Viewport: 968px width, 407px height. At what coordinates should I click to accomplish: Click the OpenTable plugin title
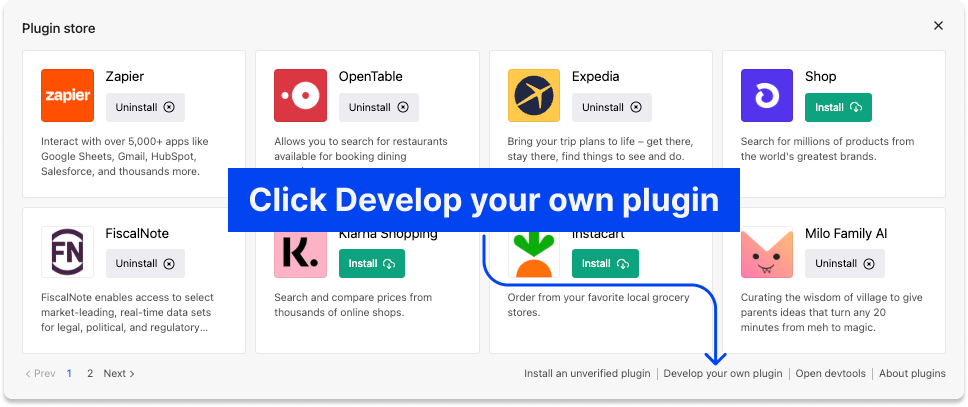(370, 77)
